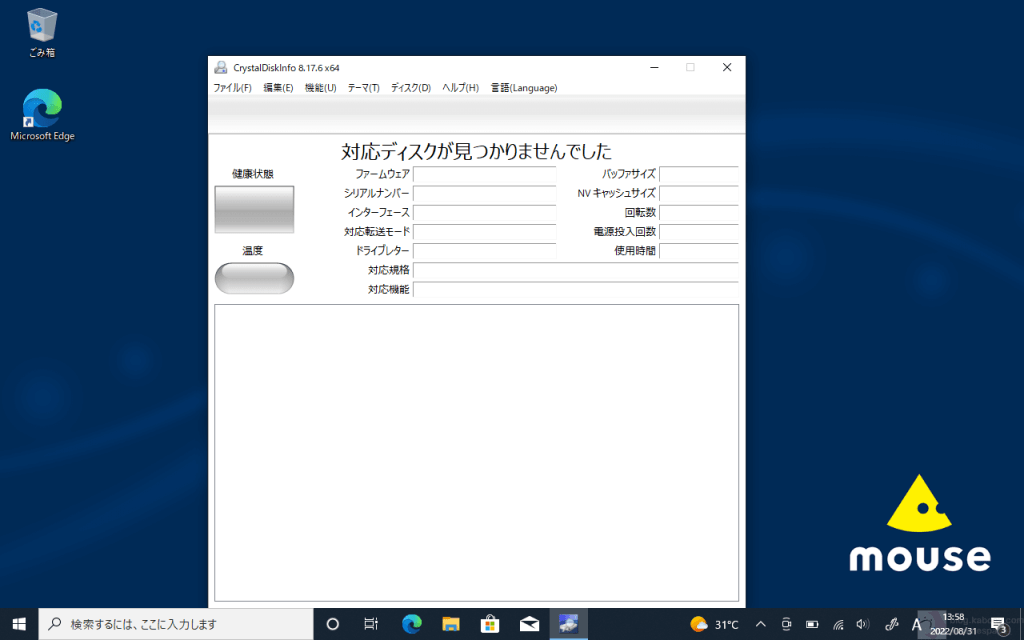Open the 言語(Language) menu
This screenshot has height=640, width=1024.
[x=523, y=88]
